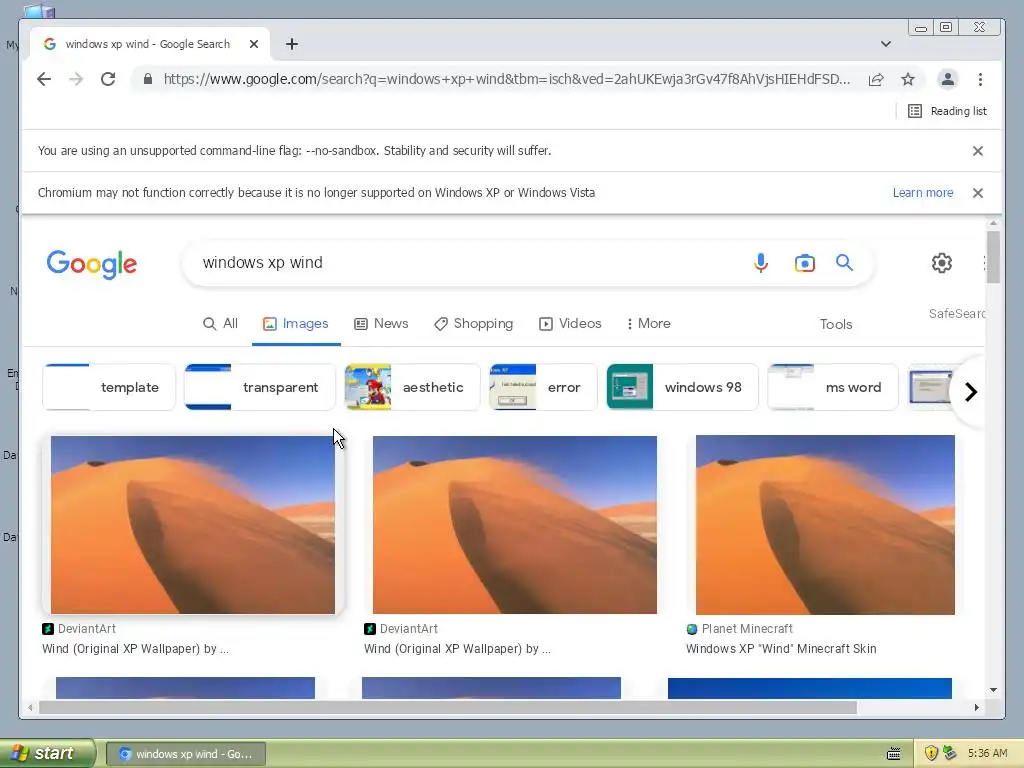This screenshot has height=768, width=1024.
Task: Filter by 'error' chip
Action: click(543, 387)
